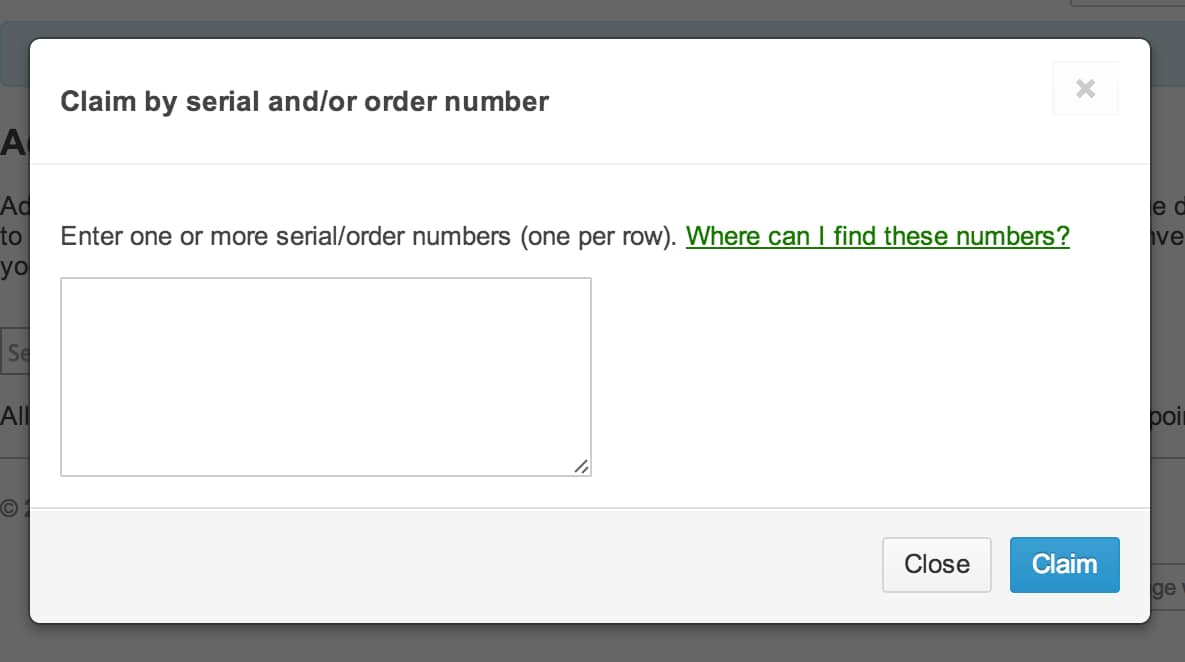Viewport: 1185px width, 662px height.
Task: Click the Claim button
Action: click(x=1064, y=565)
